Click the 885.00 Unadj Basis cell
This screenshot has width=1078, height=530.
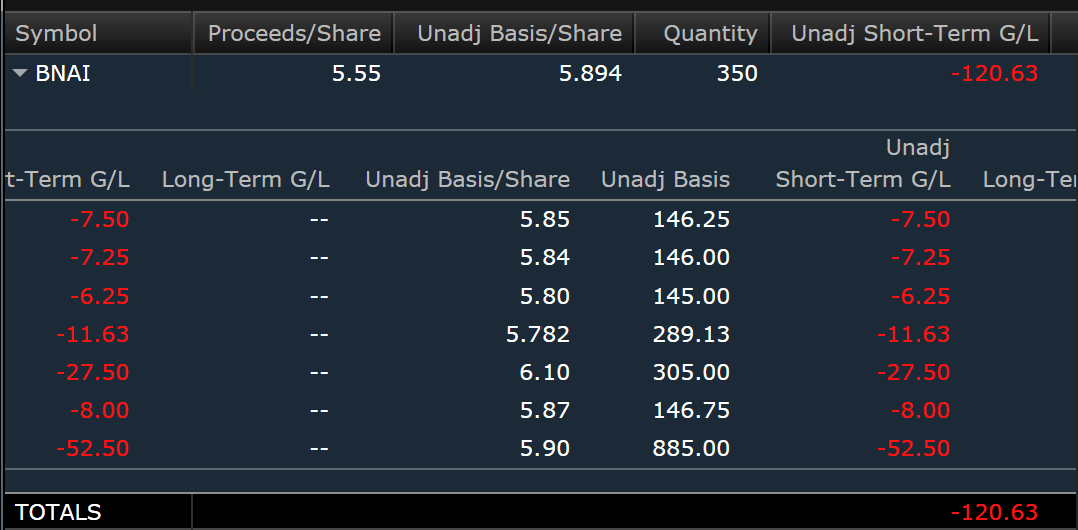(x=691, y=448)
